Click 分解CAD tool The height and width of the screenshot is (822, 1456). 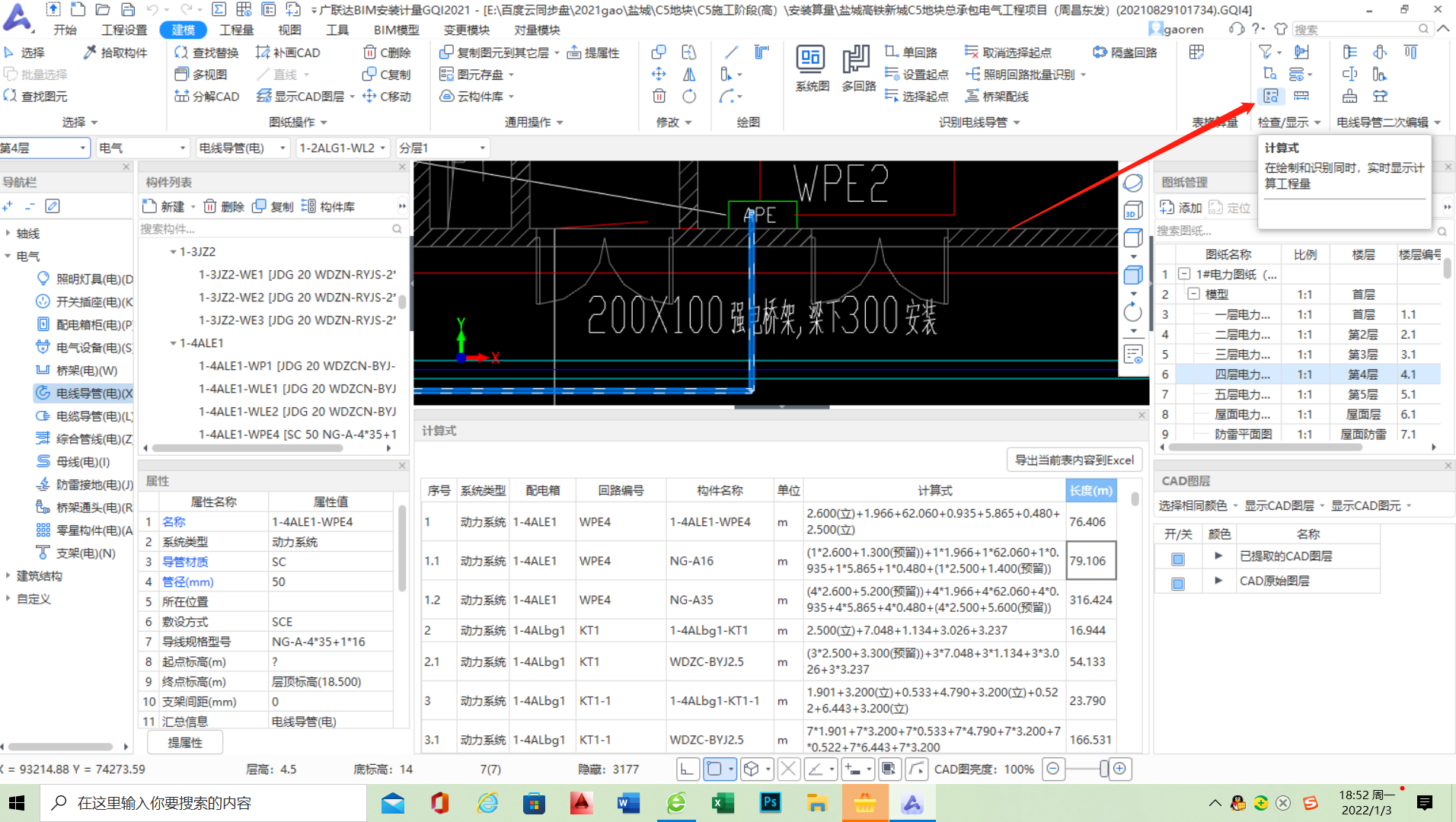tap(207, 97)
